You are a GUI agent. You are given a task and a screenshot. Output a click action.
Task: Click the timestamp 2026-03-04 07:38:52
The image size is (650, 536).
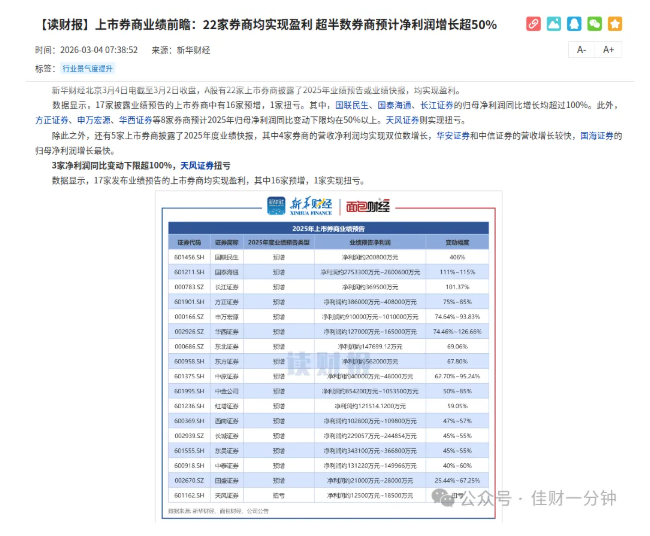[99, 50]
